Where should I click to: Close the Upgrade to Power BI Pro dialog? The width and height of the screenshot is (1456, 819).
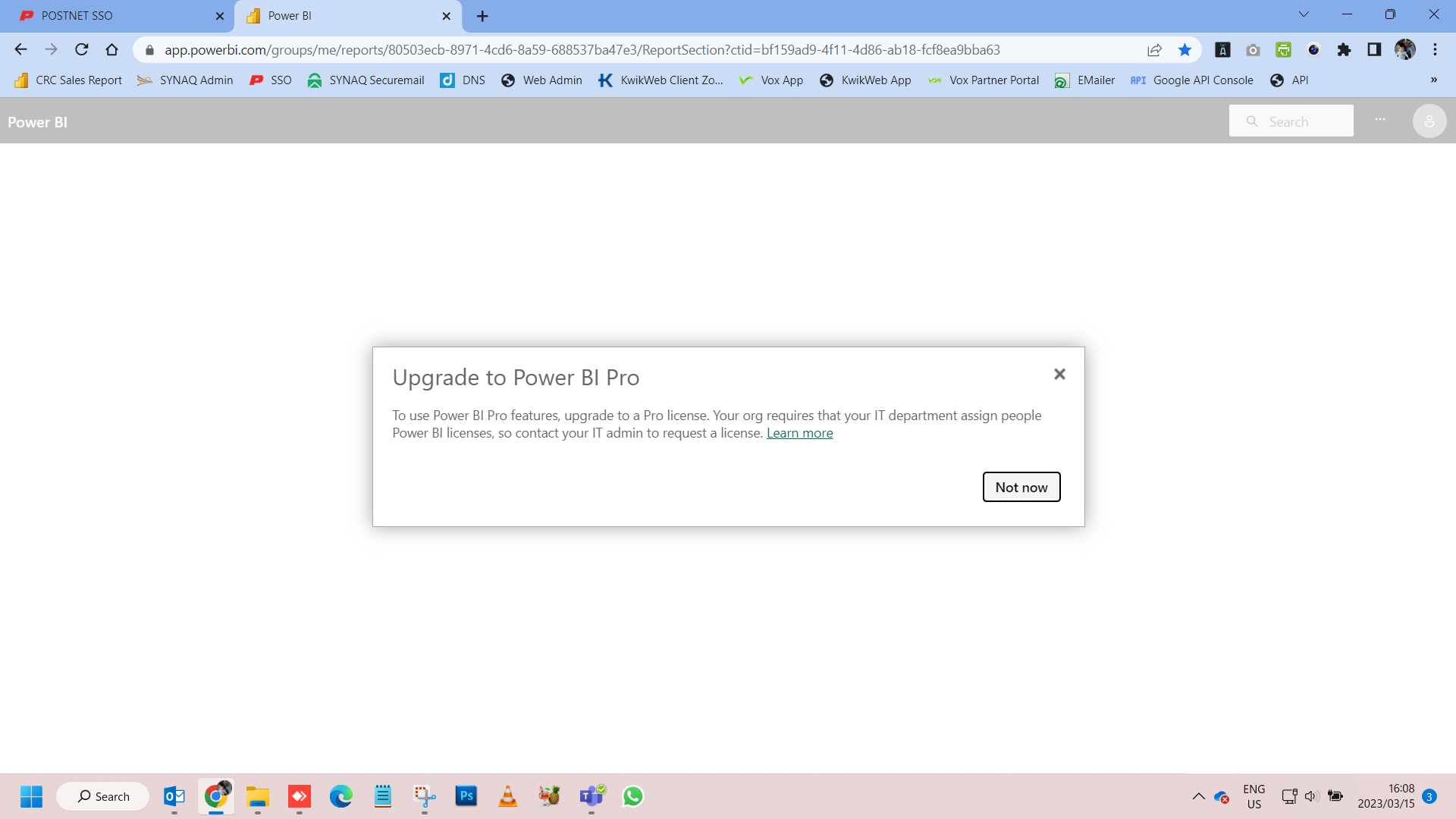(x=1059, y=374)
